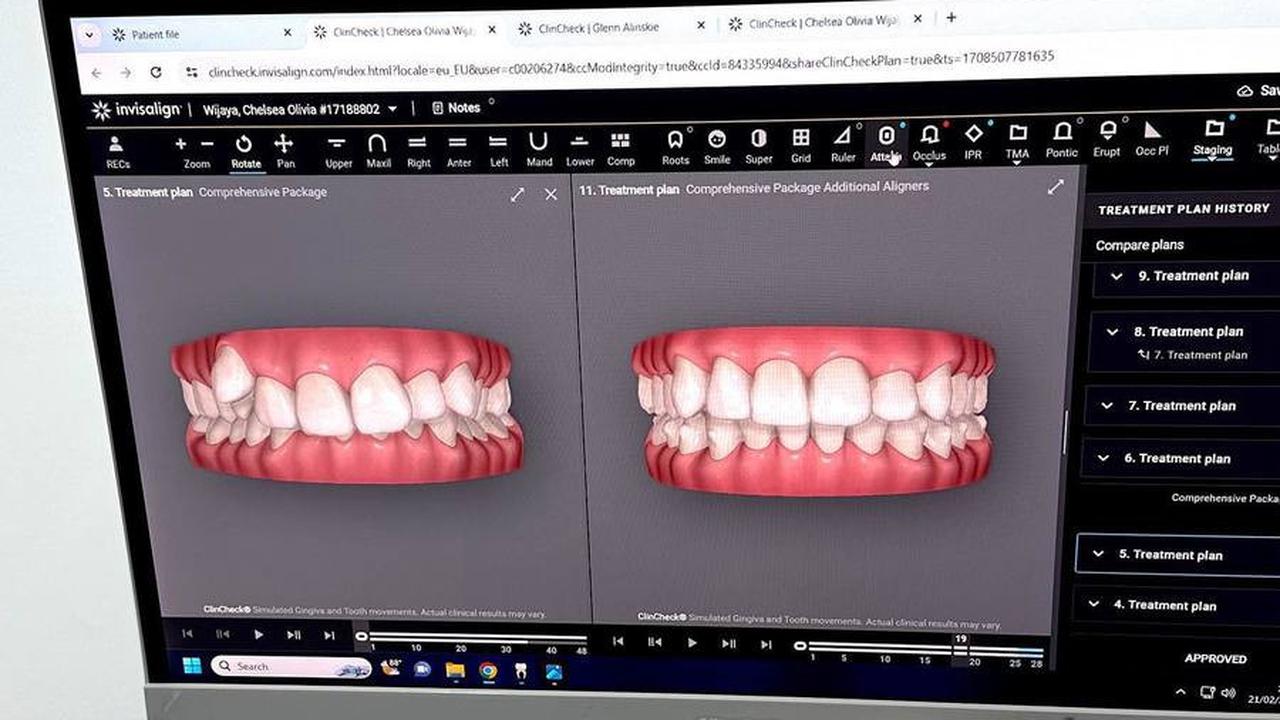1280x720 pixels.
Task: Switch to Anterior view
Action: pos(458,150)
